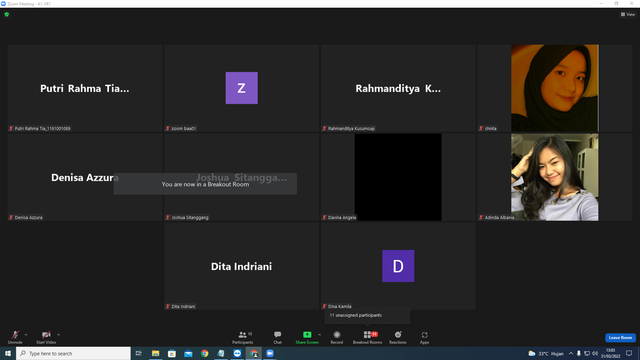Open the weather widget showing 33°C Hujan
The height and width of the screenshot is (360, 640).
[x=546, y=353]
